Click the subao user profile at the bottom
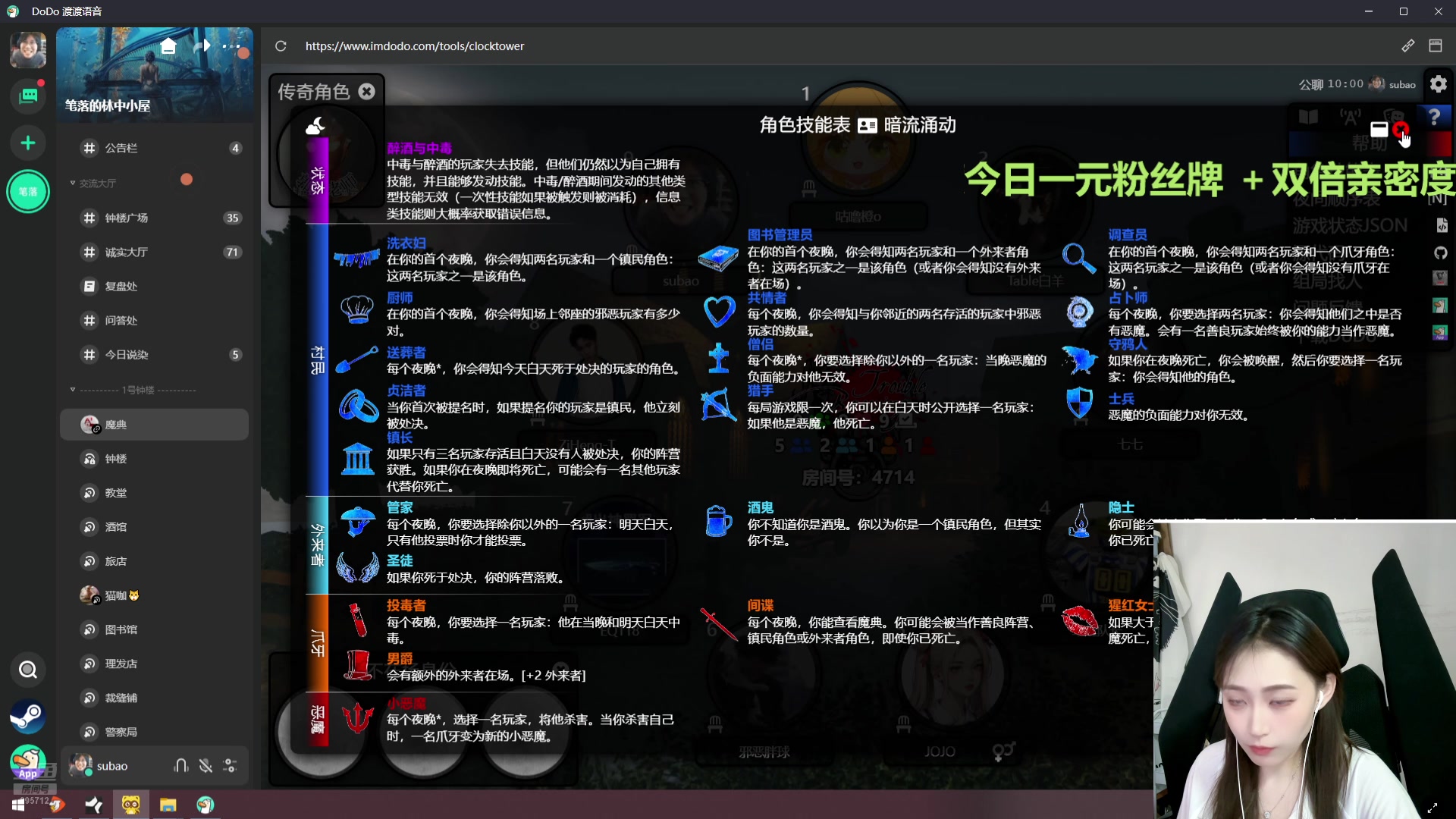This screenshot has height=819, width=1456. click(x=99, y=766)
